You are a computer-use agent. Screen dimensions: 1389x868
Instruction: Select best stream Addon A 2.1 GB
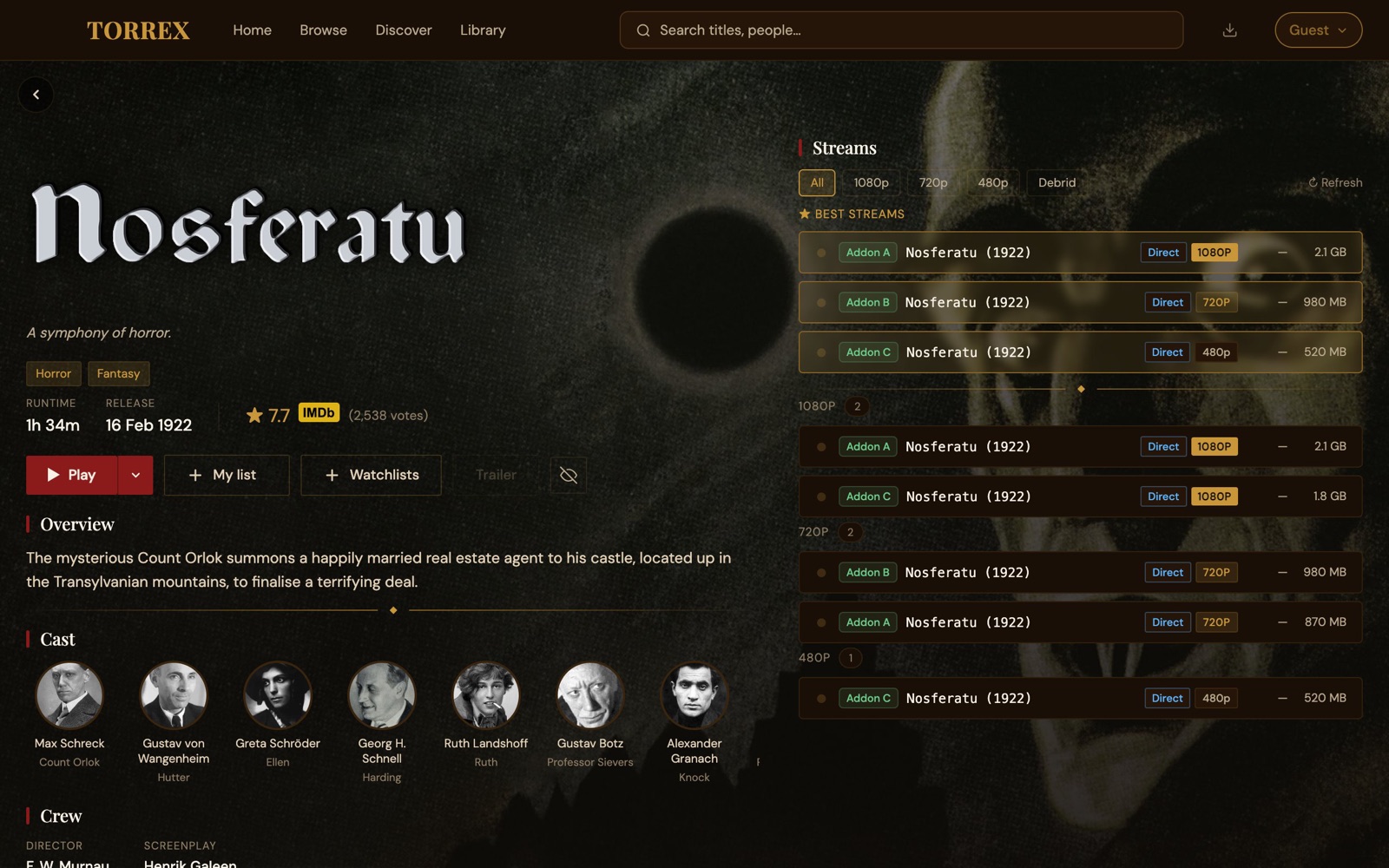[x=1080, y=253]
